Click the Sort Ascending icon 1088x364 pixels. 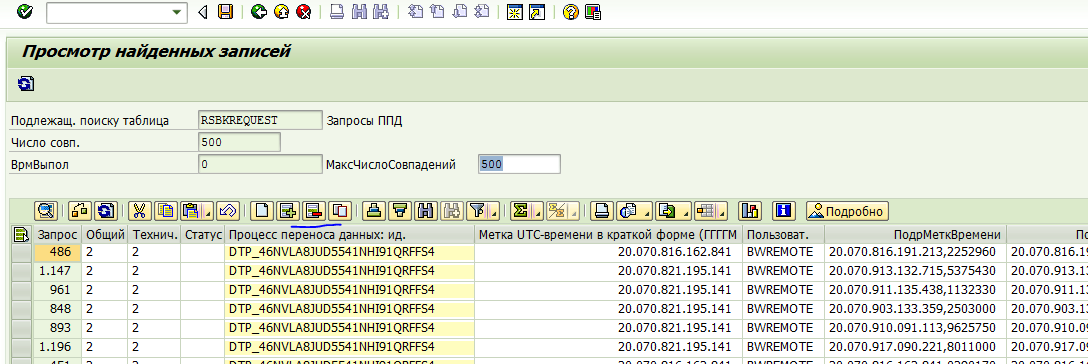coord(374,210)
